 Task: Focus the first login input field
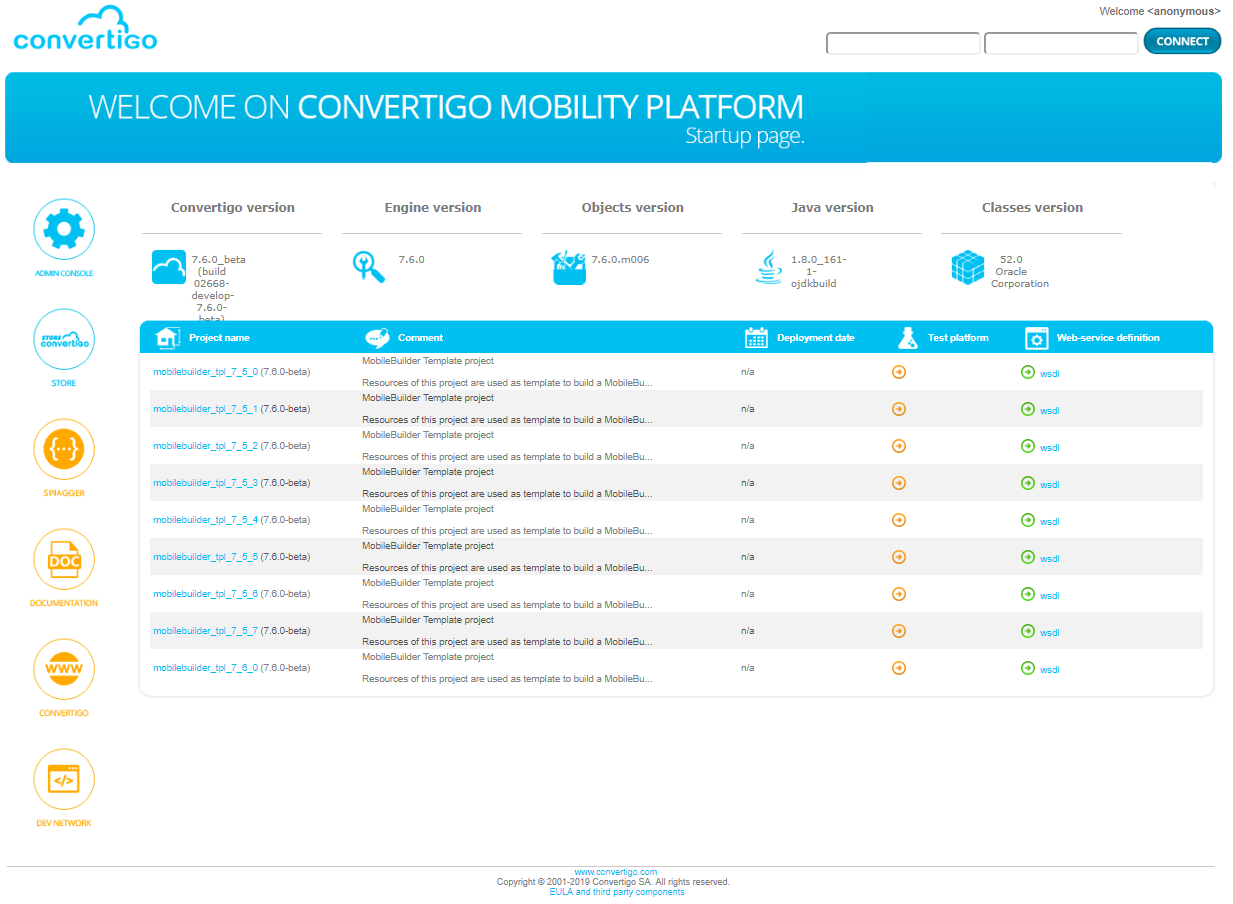coord(902,43)
